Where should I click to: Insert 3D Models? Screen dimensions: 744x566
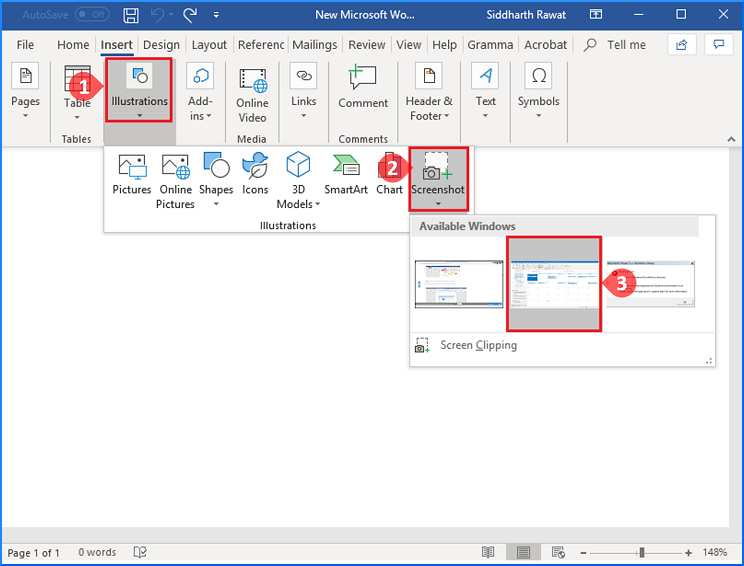pyautogui.click(x=298, y=181)
